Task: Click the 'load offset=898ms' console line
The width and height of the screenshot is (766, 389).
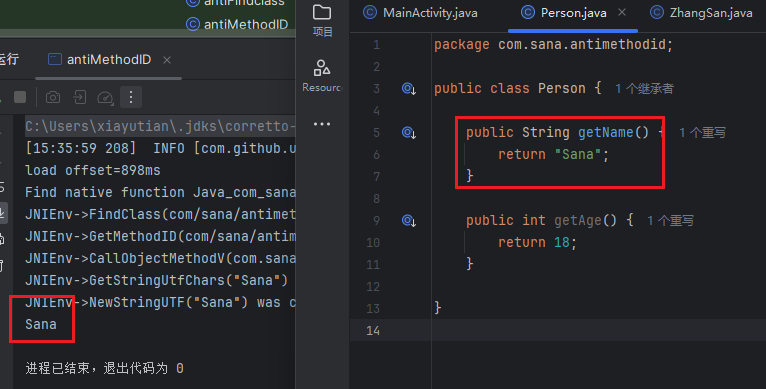Action: click(x=93, y=170)
